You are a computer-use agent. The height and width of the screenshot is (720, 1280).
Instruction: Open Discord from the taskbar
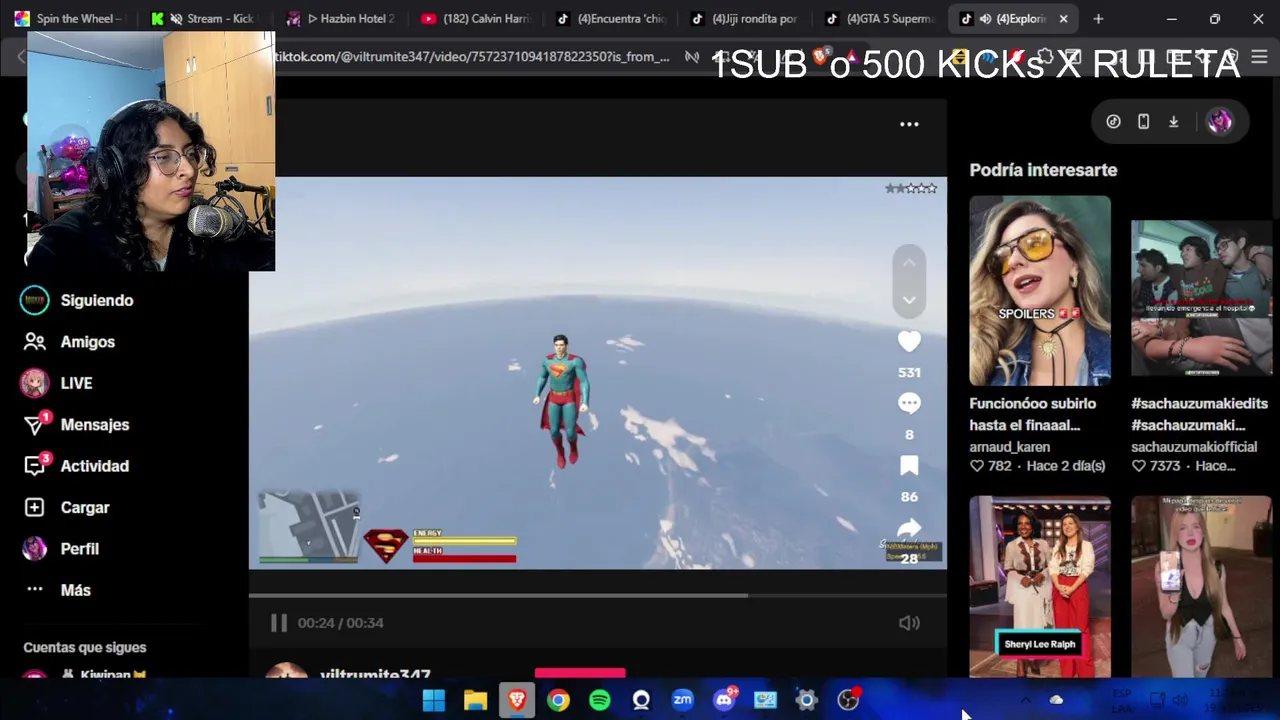point(724,700)
